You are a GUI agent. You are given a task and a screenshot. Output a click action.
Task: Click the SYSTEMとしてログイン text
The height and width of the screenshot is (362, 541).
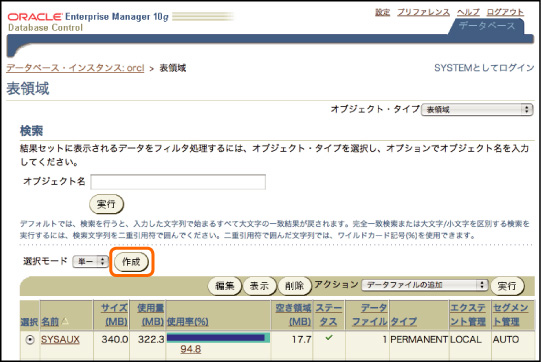[484, 68]
